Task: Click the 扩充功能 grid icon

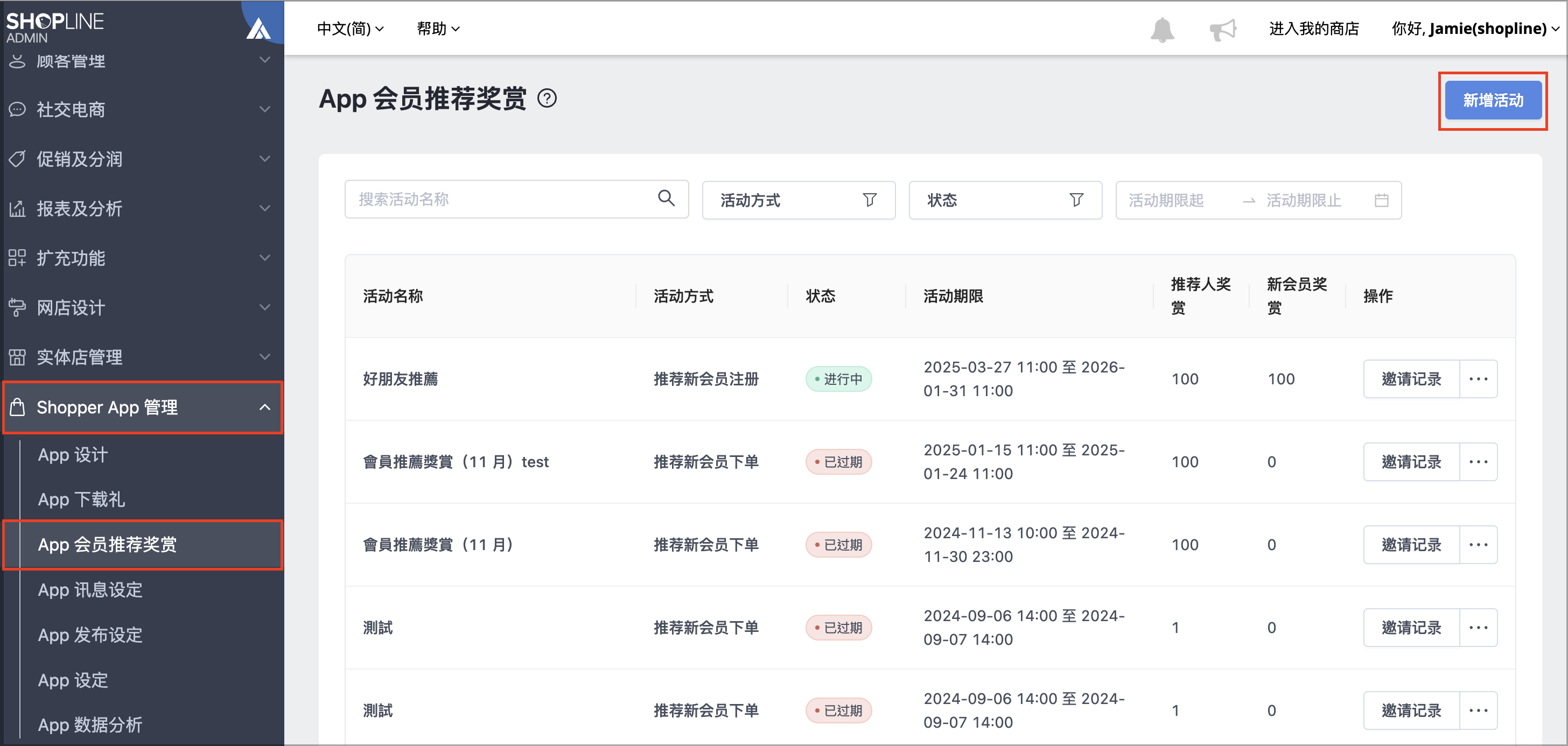Action: (x=17, y=258)
